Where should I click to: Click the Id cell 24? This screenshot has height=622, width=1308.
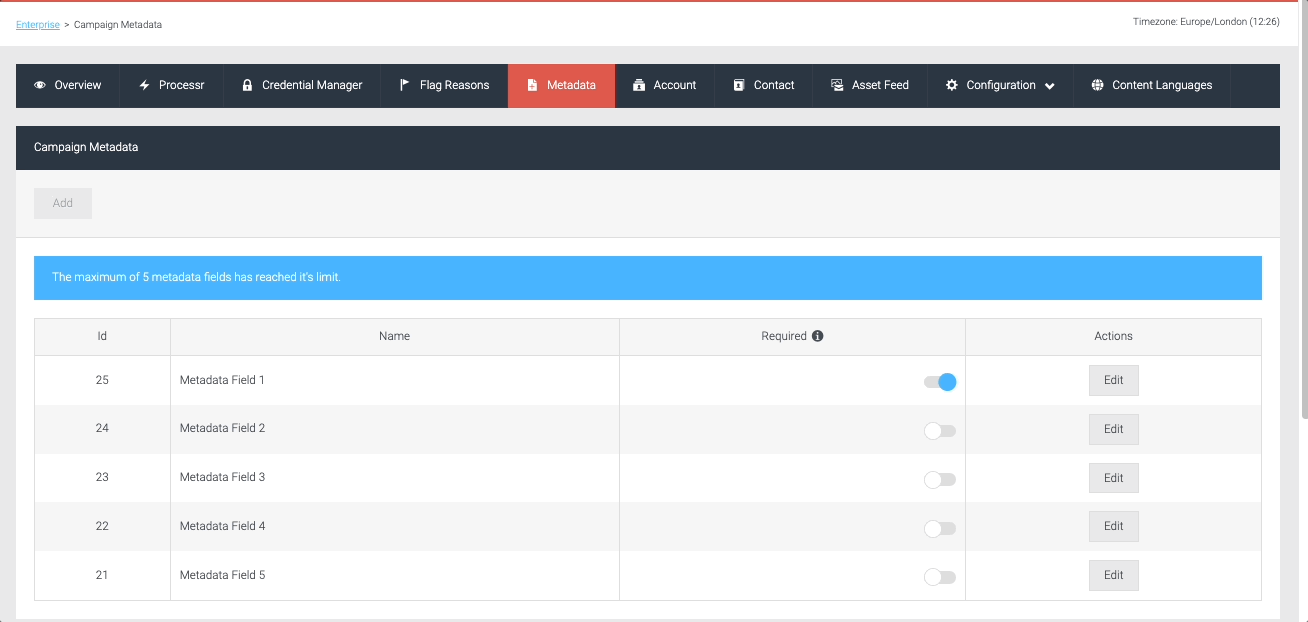(102, 429)
